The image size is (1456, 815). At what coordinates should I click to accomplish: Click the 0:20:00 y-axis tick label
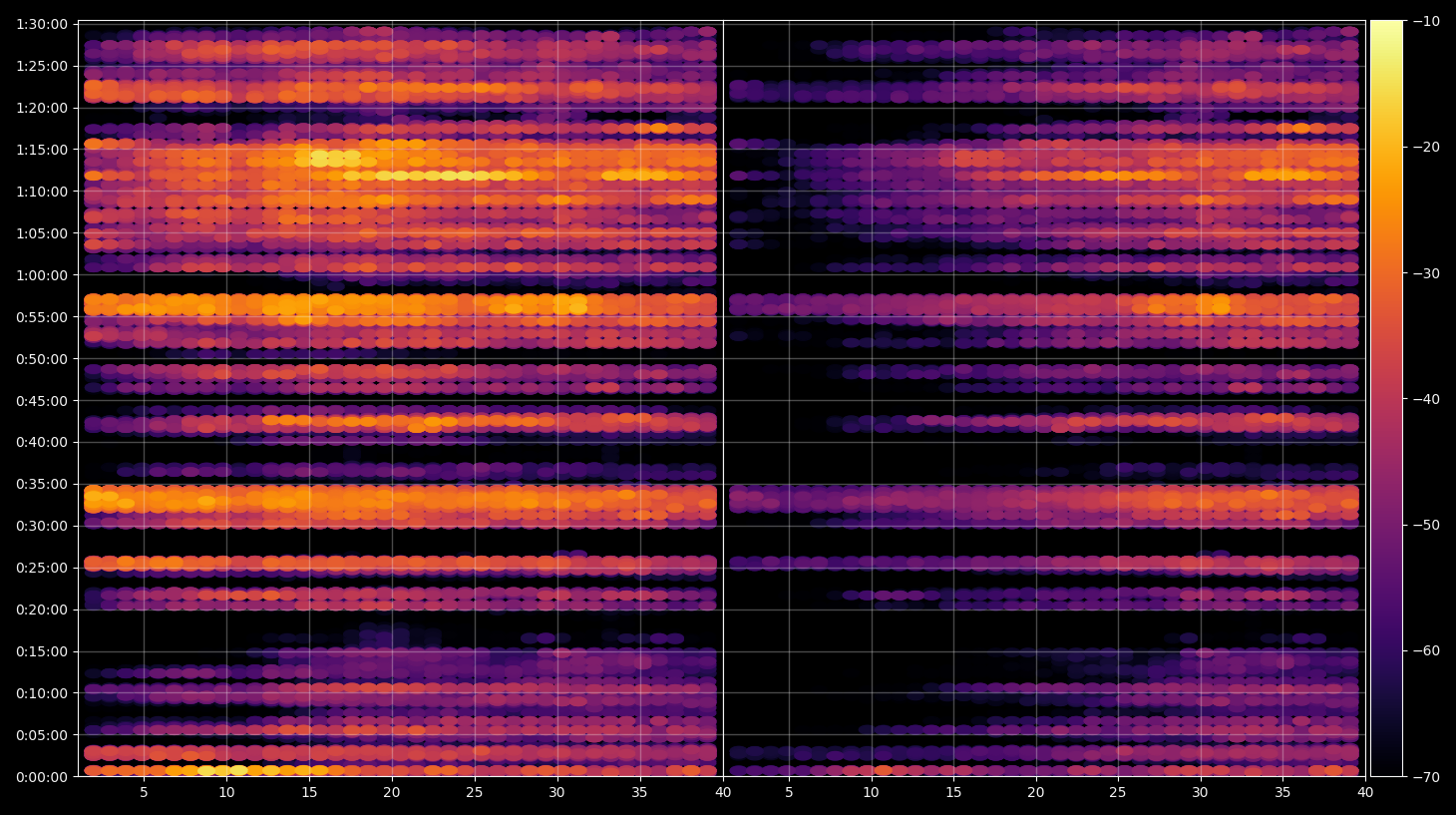(42, 610)
